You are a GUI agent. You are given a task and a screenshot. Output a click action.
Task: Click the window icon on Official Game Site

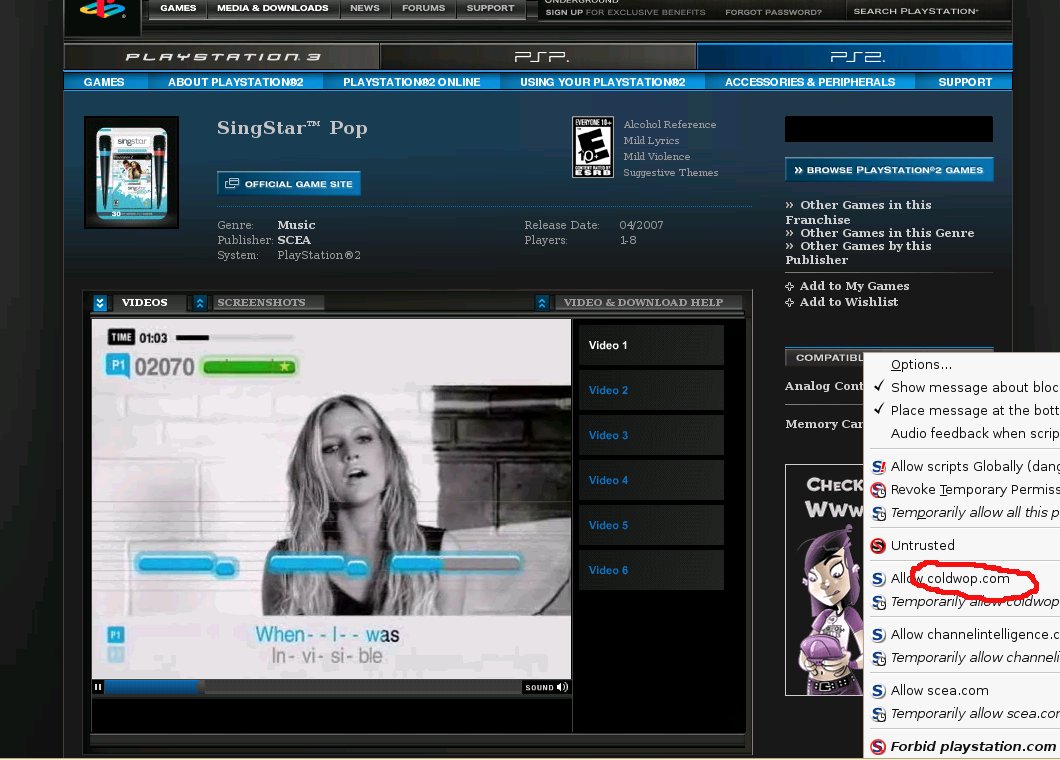pyautogui.click(x=232, y=183)
